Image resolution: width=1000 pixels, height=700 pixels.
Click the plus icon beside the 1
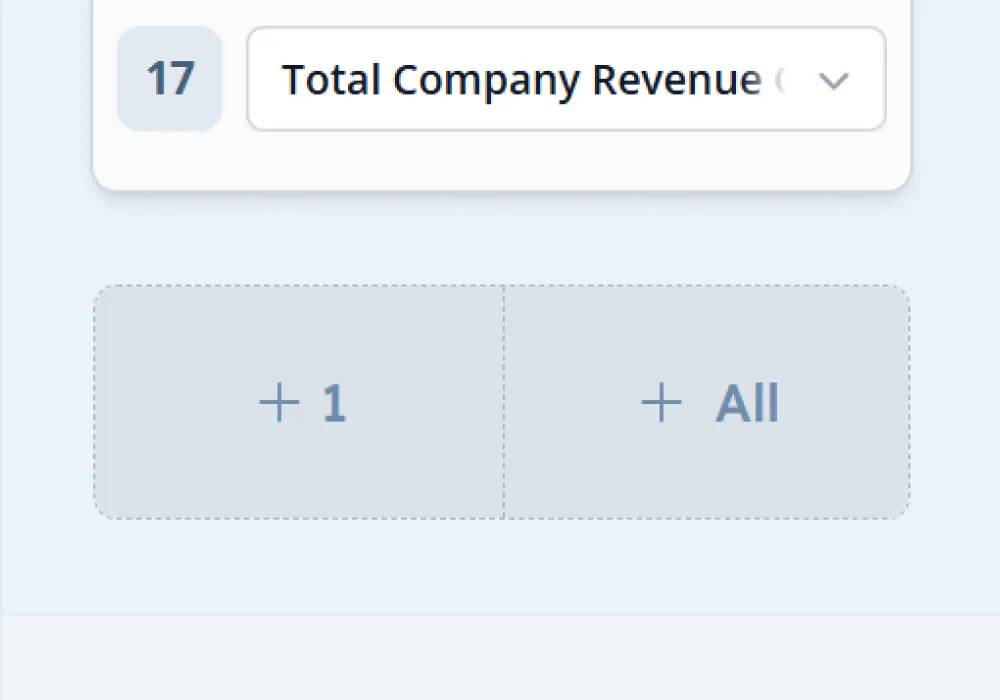point(279,404)
